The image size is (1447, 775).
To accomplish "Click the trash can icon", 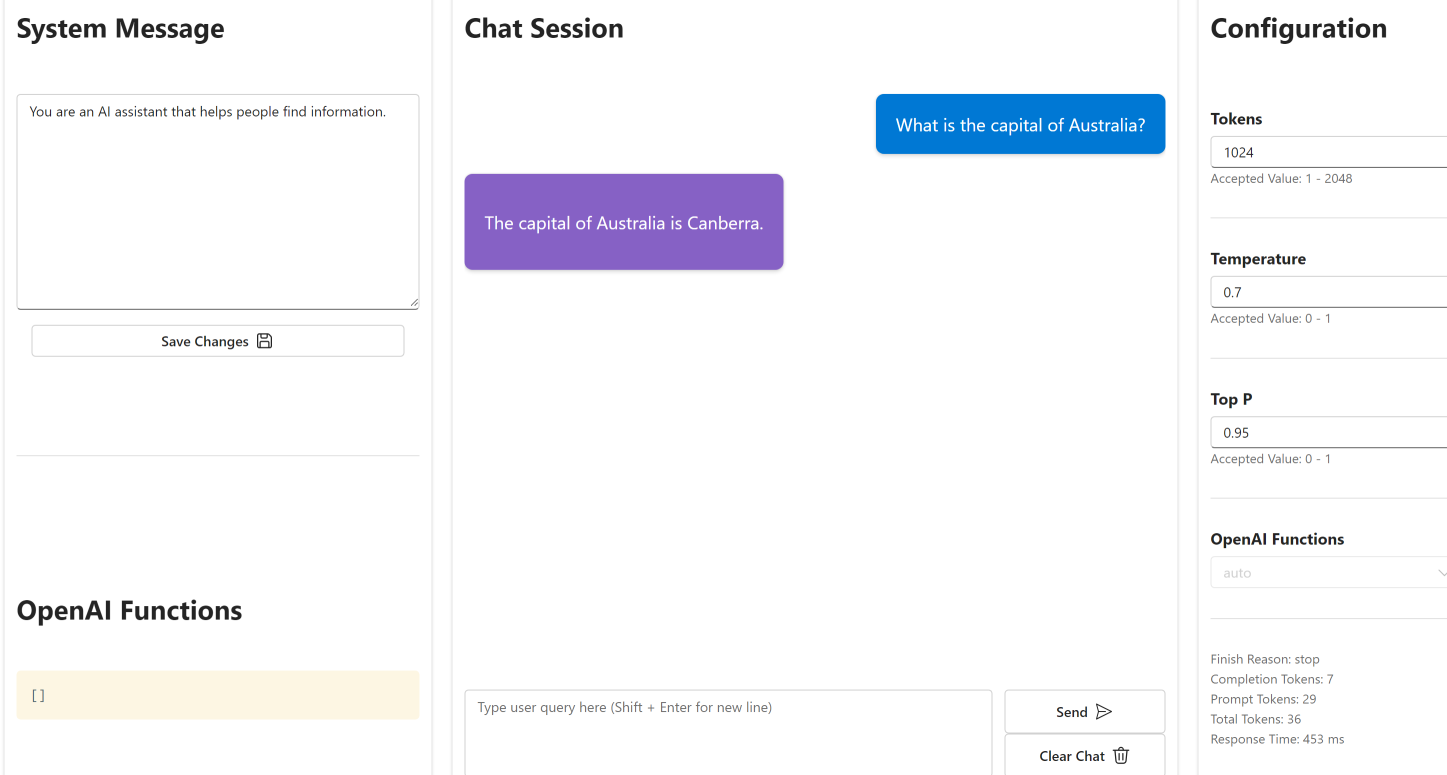I will pos(1121,756).
